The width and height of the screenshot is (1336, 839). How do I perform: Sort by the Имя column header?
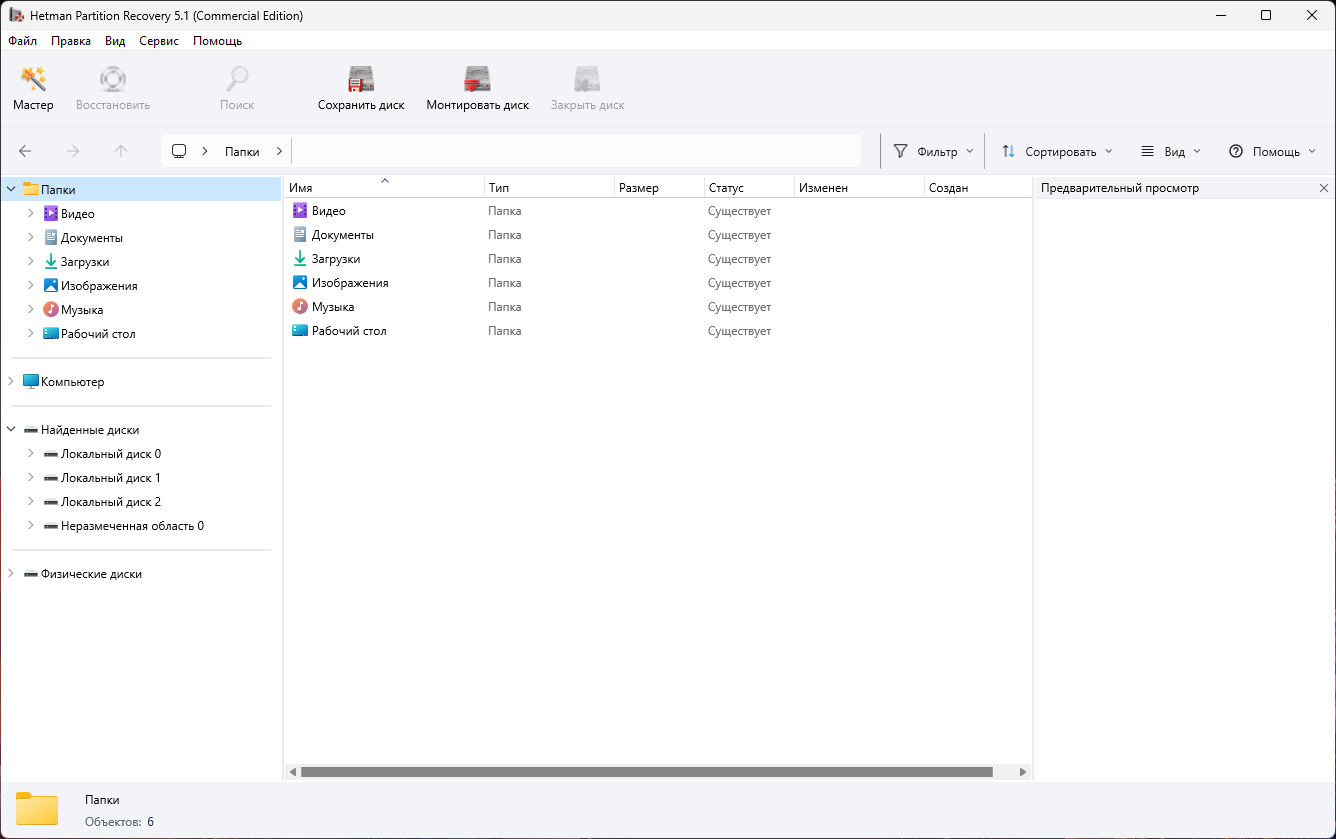click(x=384, y=188)
